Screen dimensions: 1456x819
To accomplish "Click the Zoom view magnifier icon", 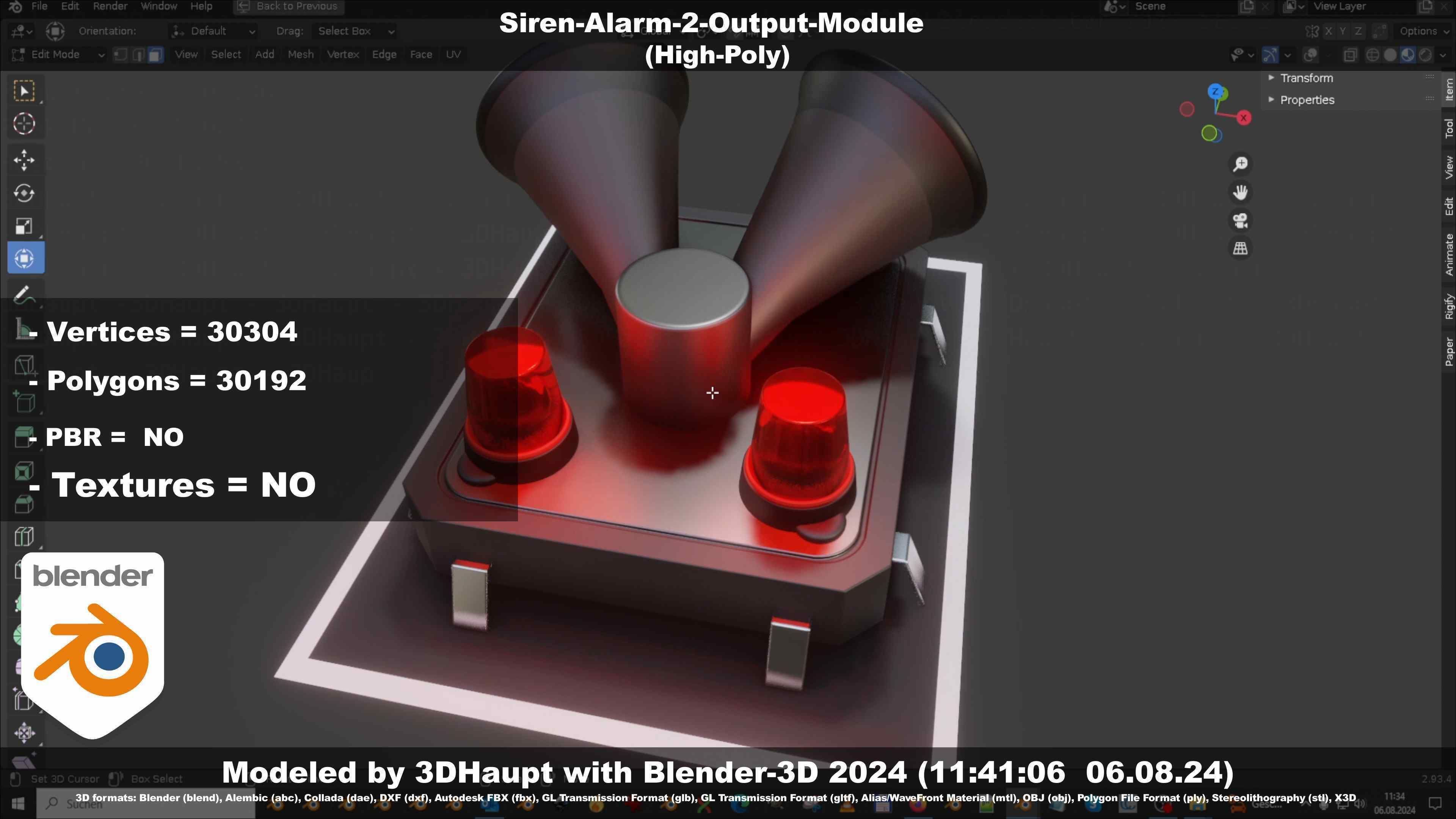I will 1240,165.
